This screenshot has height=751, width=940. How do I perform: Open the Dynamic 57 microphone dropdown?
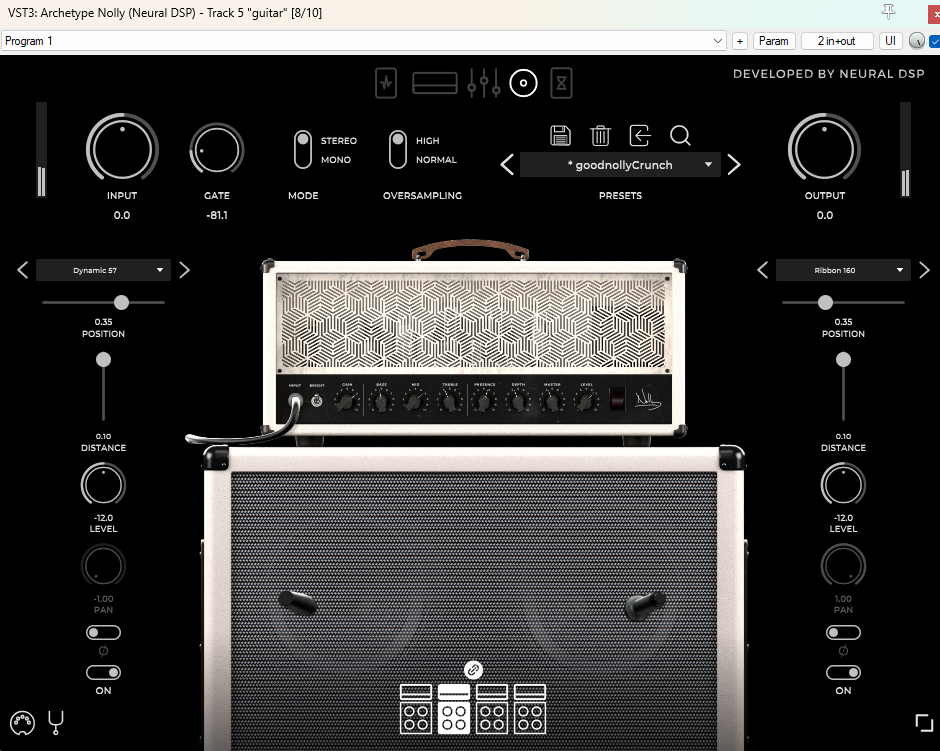tap(103, 270)
